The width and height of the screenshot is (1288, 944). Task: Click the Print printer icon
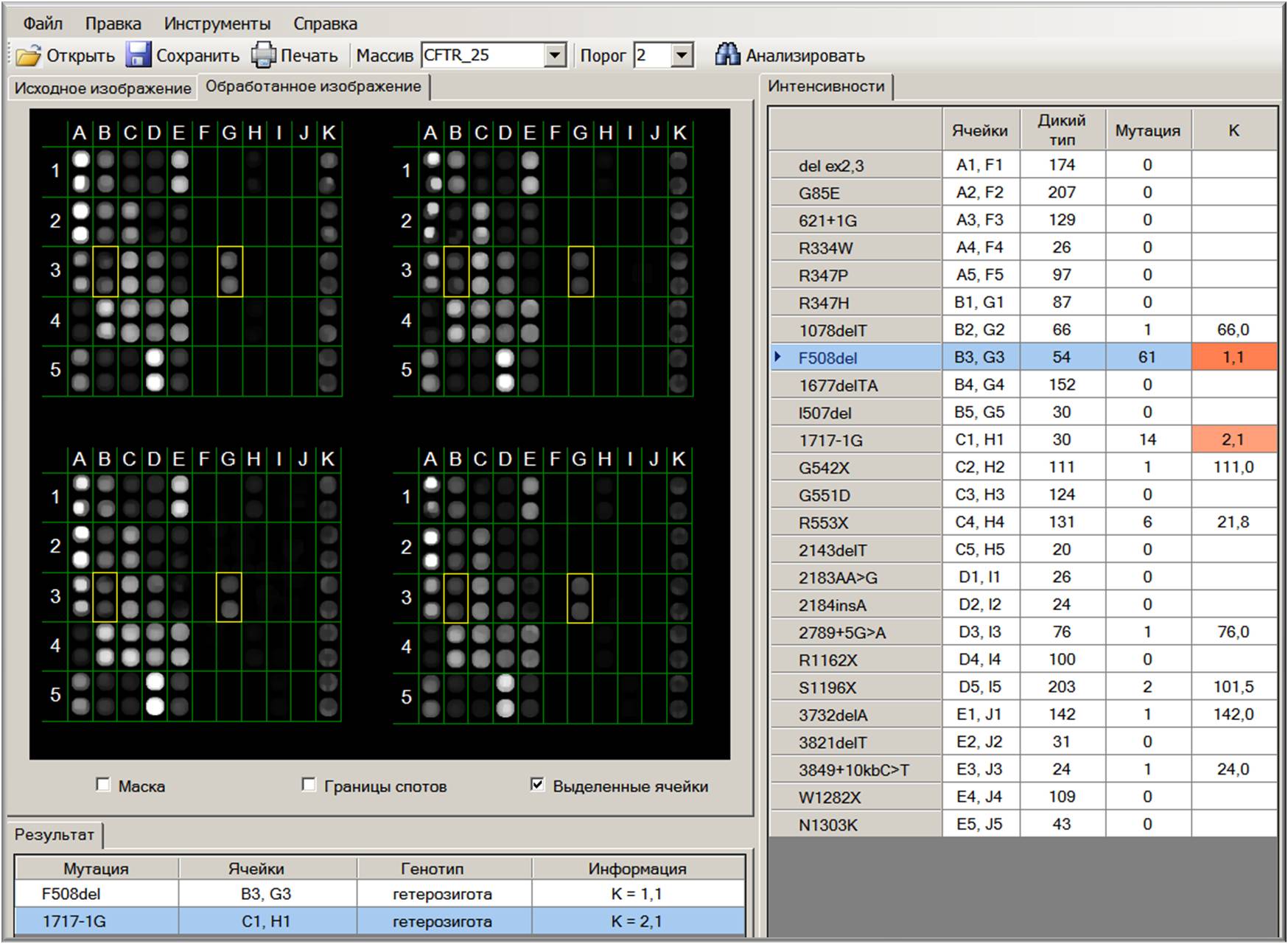click(x=263, y=56)
